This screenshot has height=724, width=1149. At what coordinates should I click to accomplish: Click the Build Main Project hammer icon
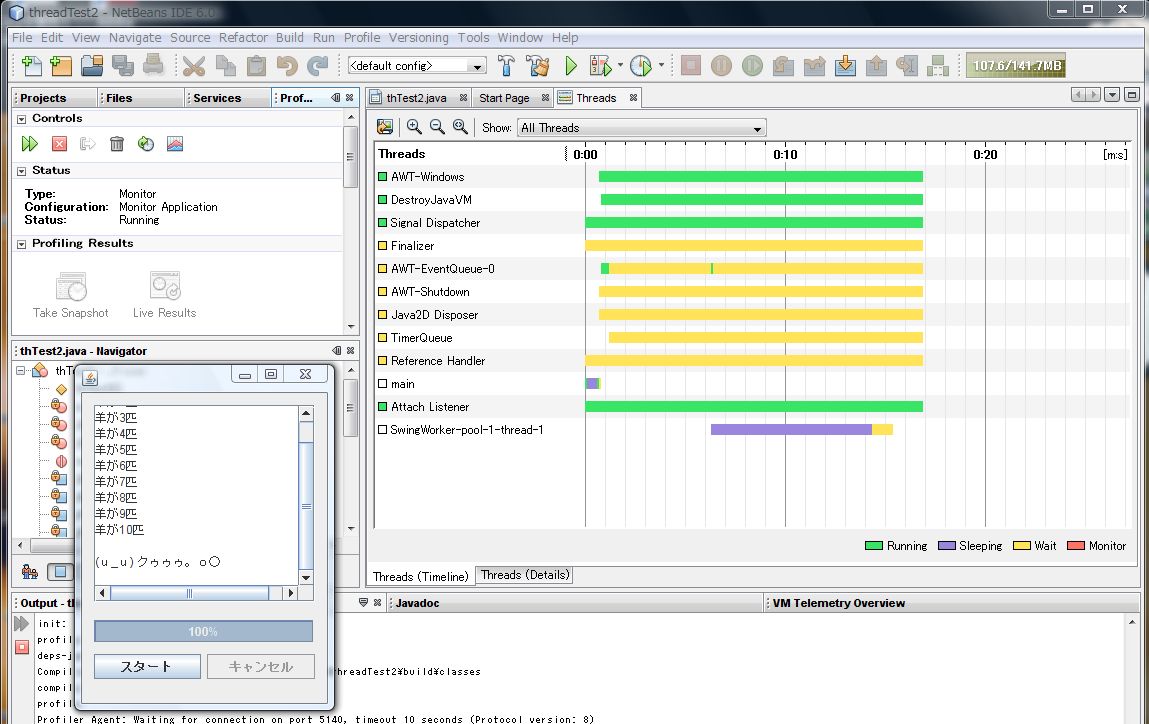507,66
